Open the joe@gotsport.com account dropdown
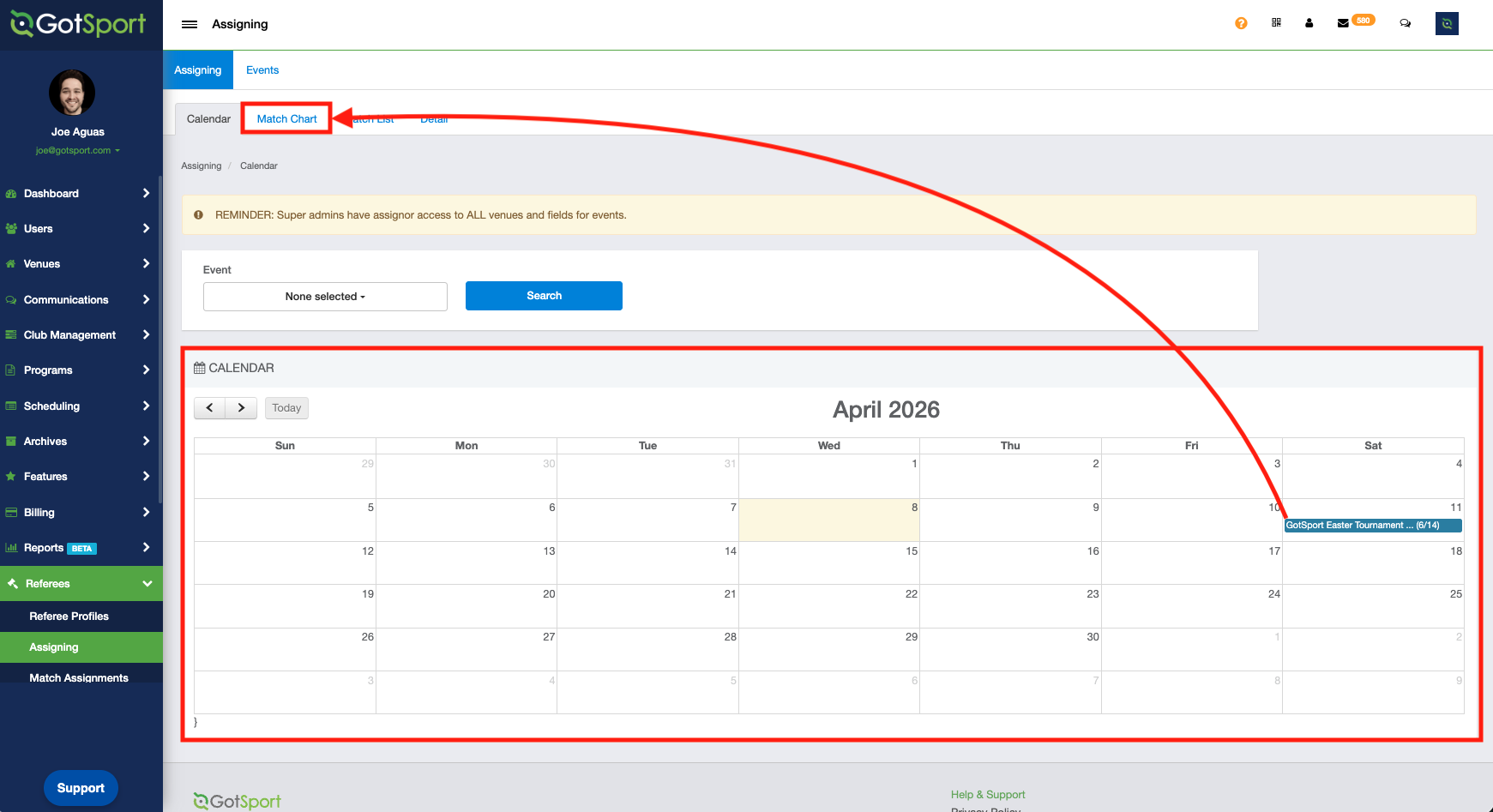Screen dimensions: 1493x812 tap(77, 151)
